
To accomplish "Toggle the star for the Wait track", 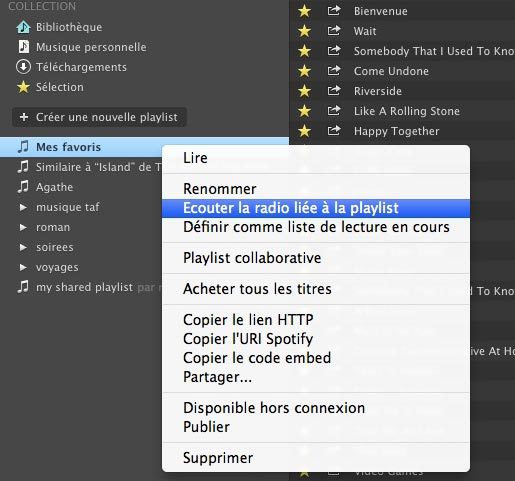I will pyautogui.click(x=304, y=31).
